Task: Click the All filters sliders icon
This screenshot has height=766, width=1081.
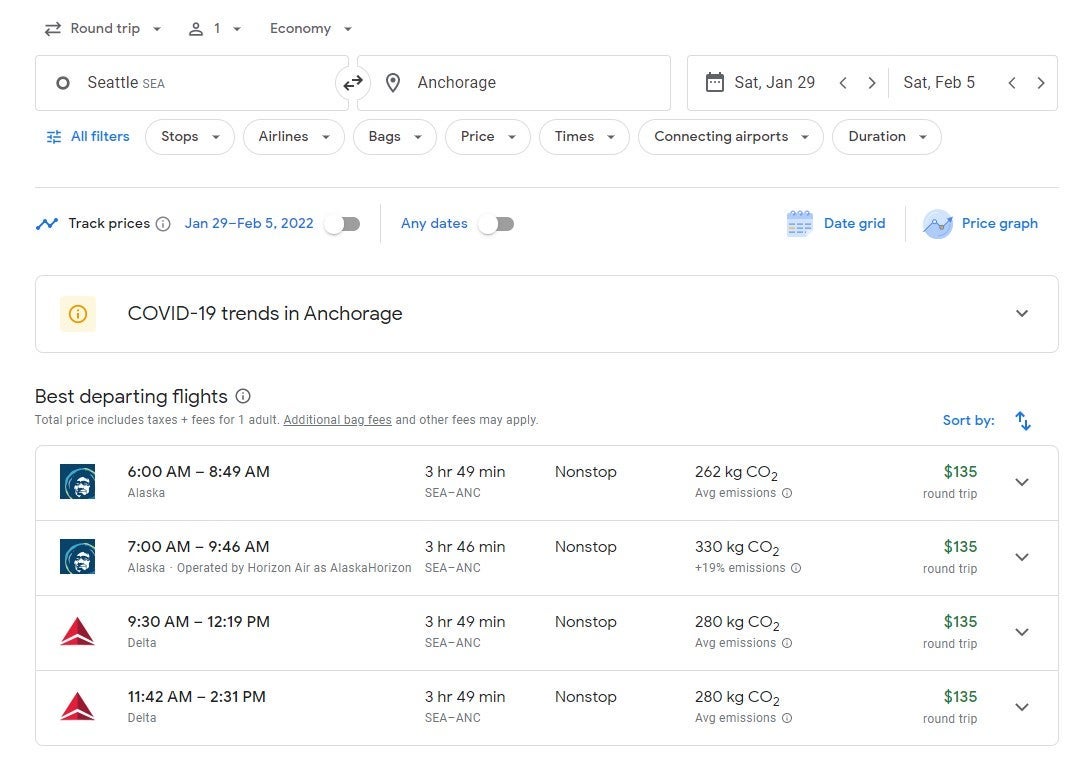Action: click(54, 137)
